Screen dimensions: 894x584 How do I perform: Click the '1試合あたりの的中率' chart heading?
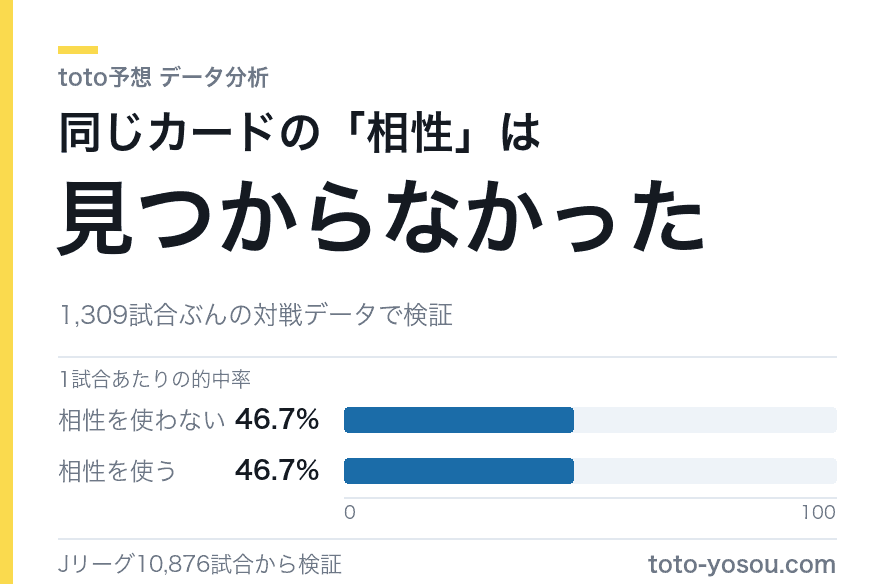coord(155,379)
